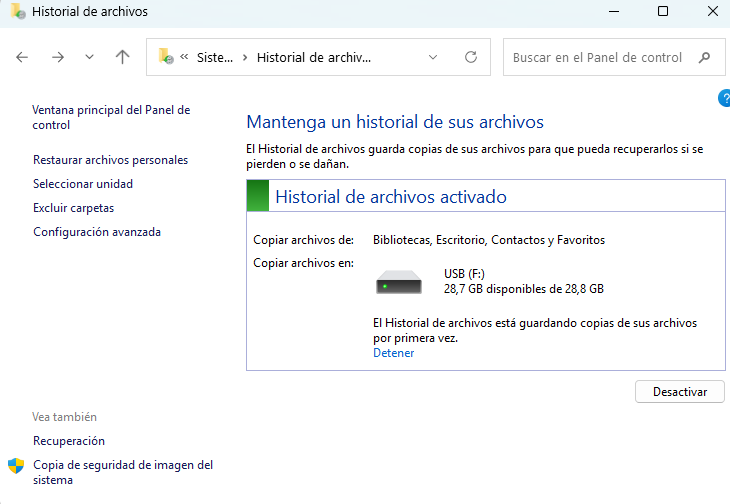Image resolution: width=730 pixels, height=504 pixels.
Task: Refresh the File History page
Action: pos(471,57)
